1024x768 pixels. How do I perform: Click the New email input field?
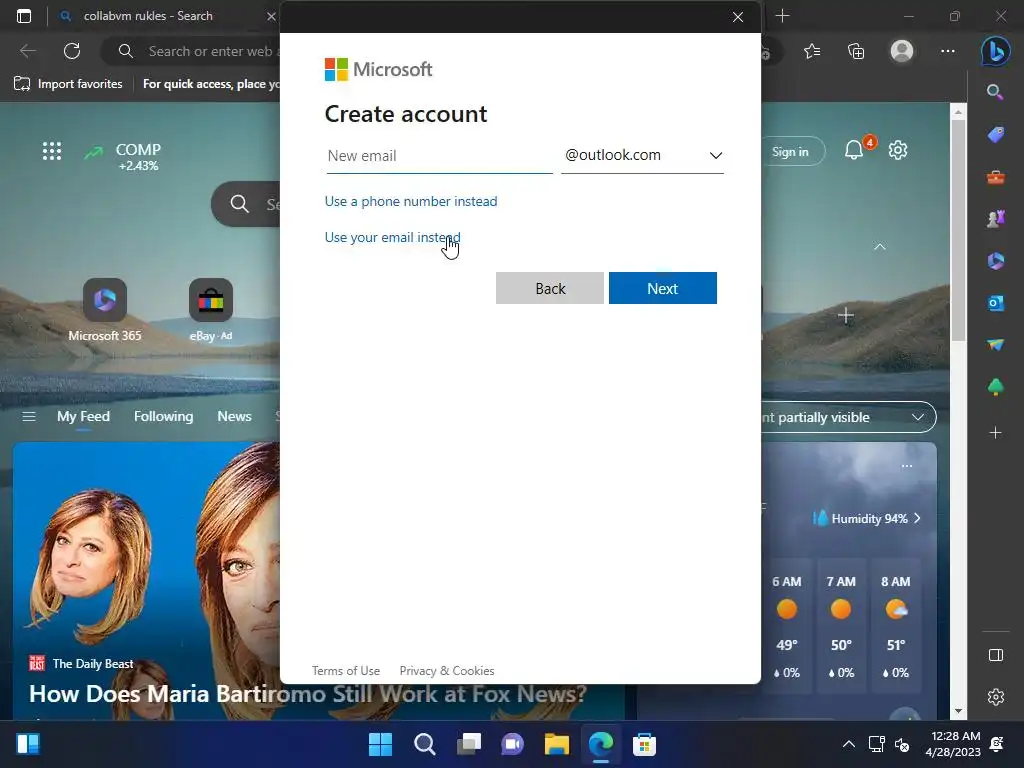[440, 156]
